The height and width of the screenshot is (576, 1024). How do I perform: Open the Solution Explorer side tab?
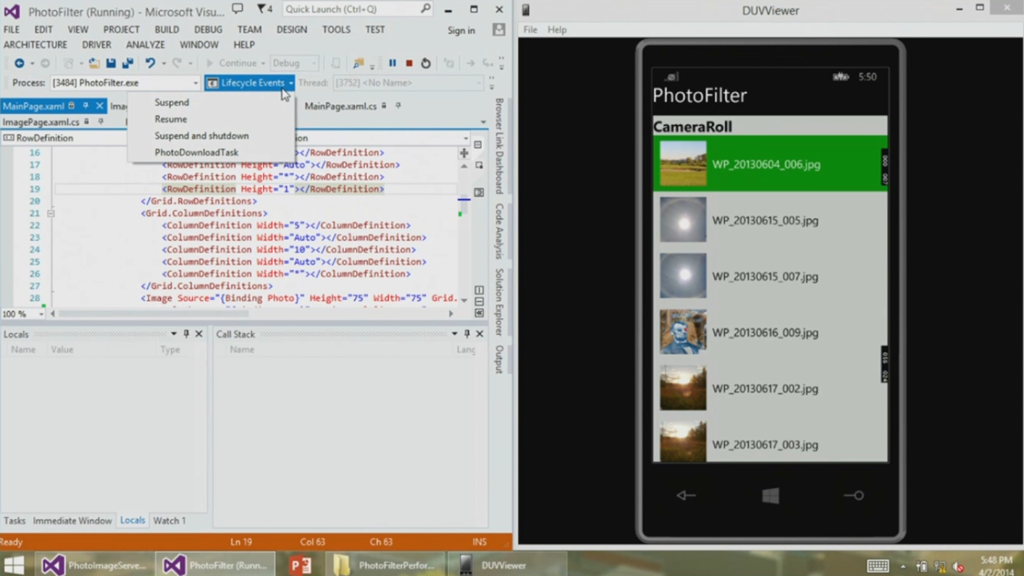[499, 302]
